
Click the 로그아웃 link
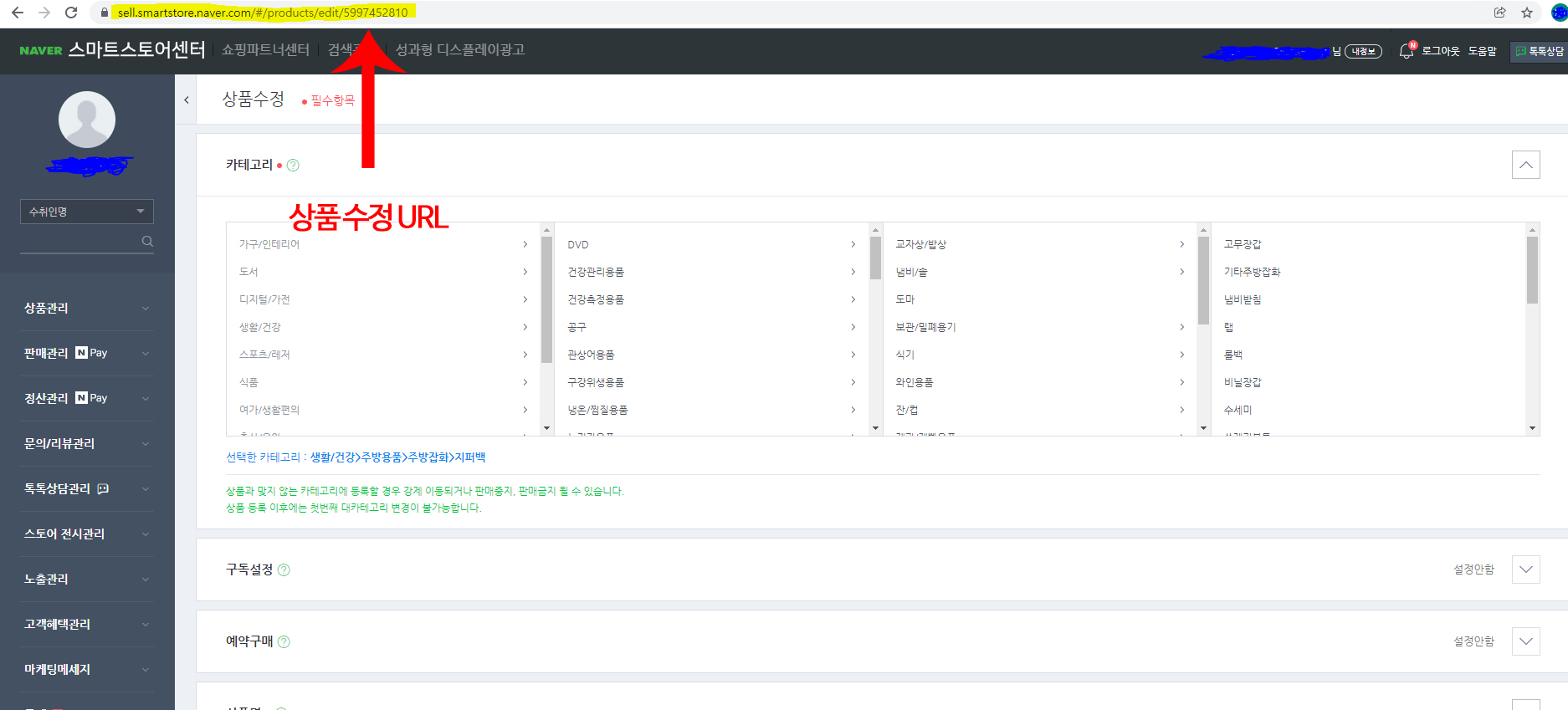[x=1440, y=51]
